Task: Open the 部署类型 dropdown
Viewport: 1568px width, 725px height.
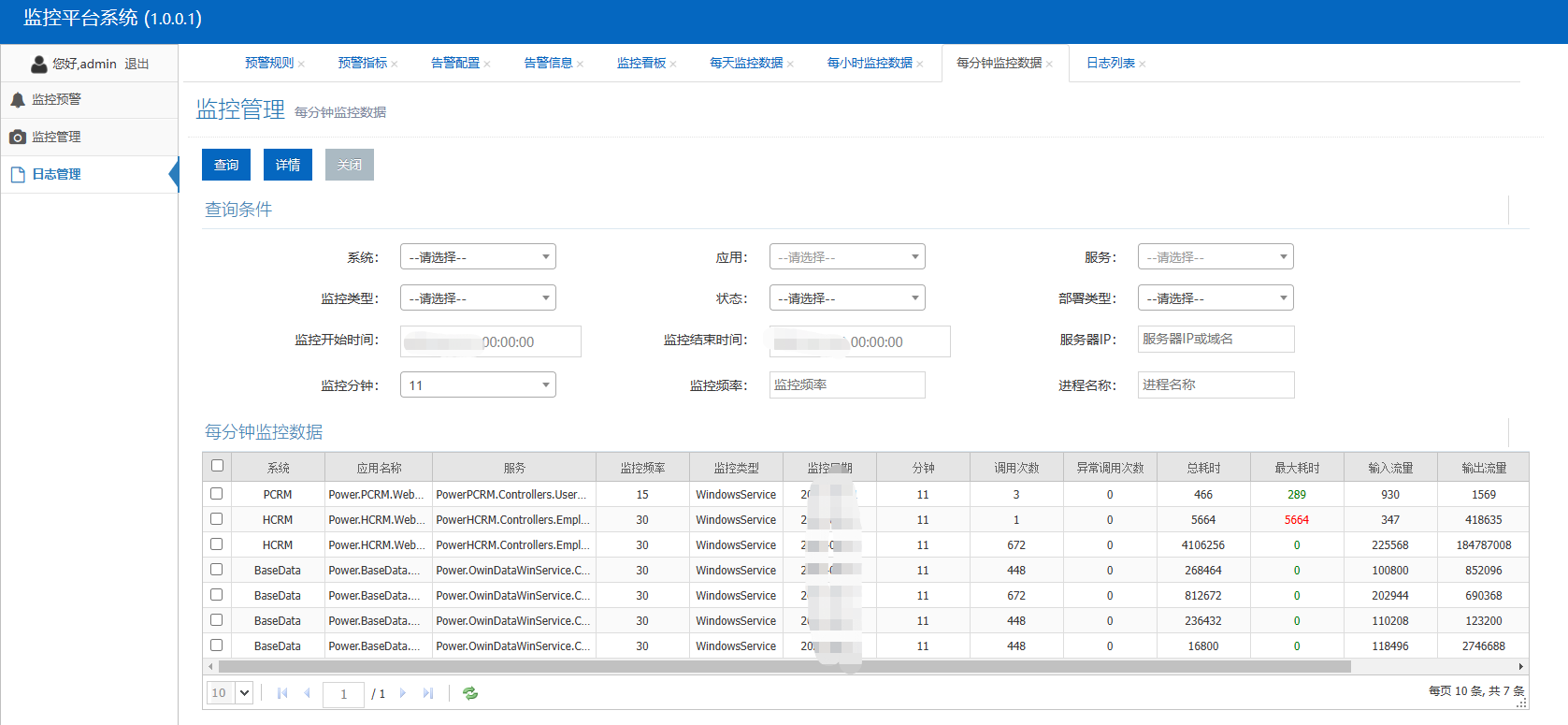Action: tap(1216, 298)
